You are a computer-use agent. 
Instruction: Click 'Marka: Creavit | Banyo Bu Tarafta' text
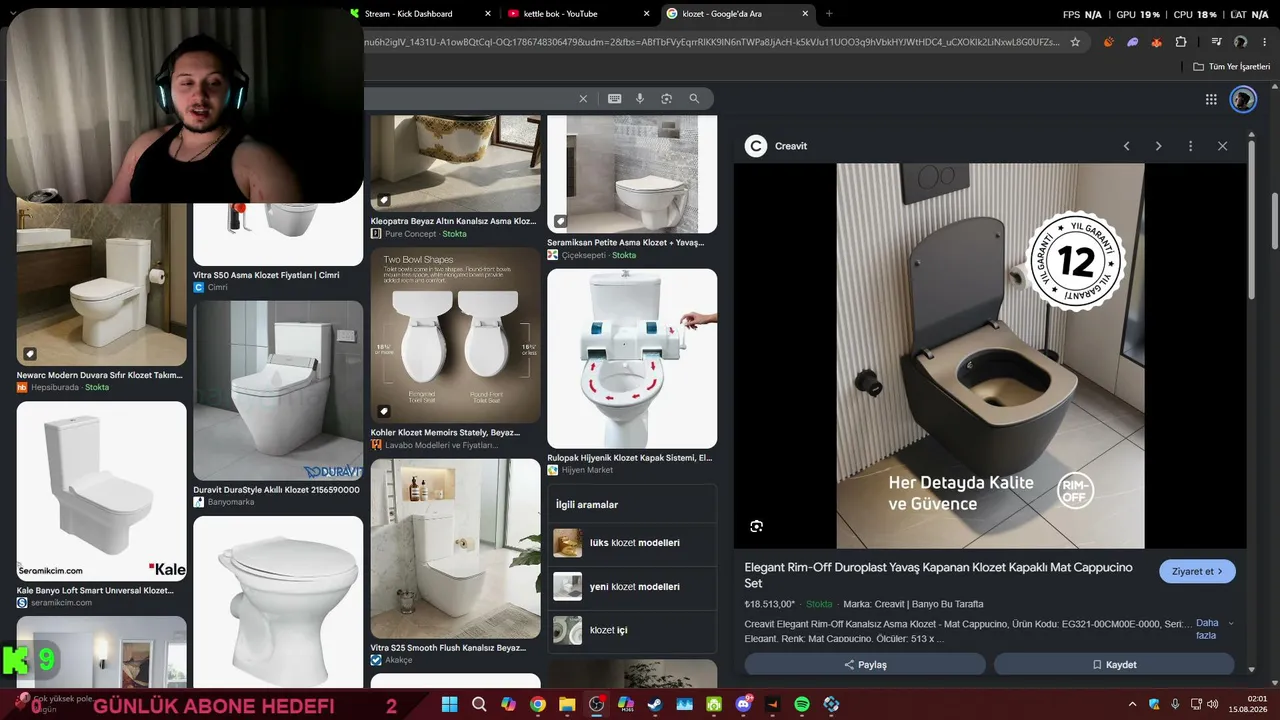tap(913, 604)
